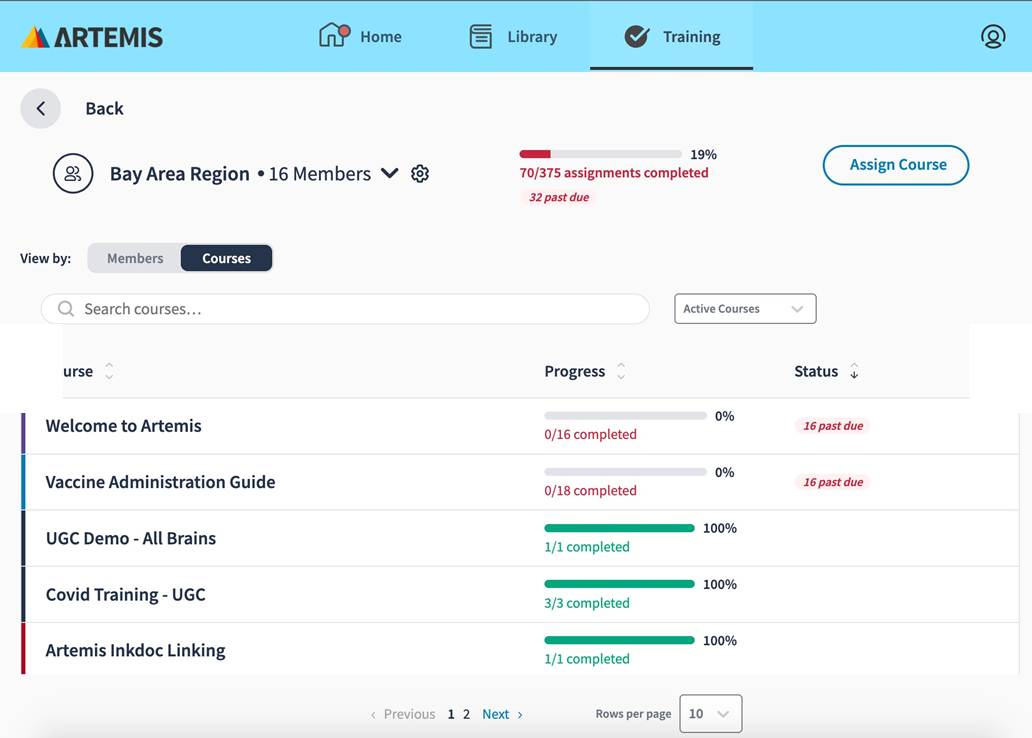The image size is (1032, 738).
Task: Expand the Bay Area Region group chevron
Action: click(x=390, y=173)
